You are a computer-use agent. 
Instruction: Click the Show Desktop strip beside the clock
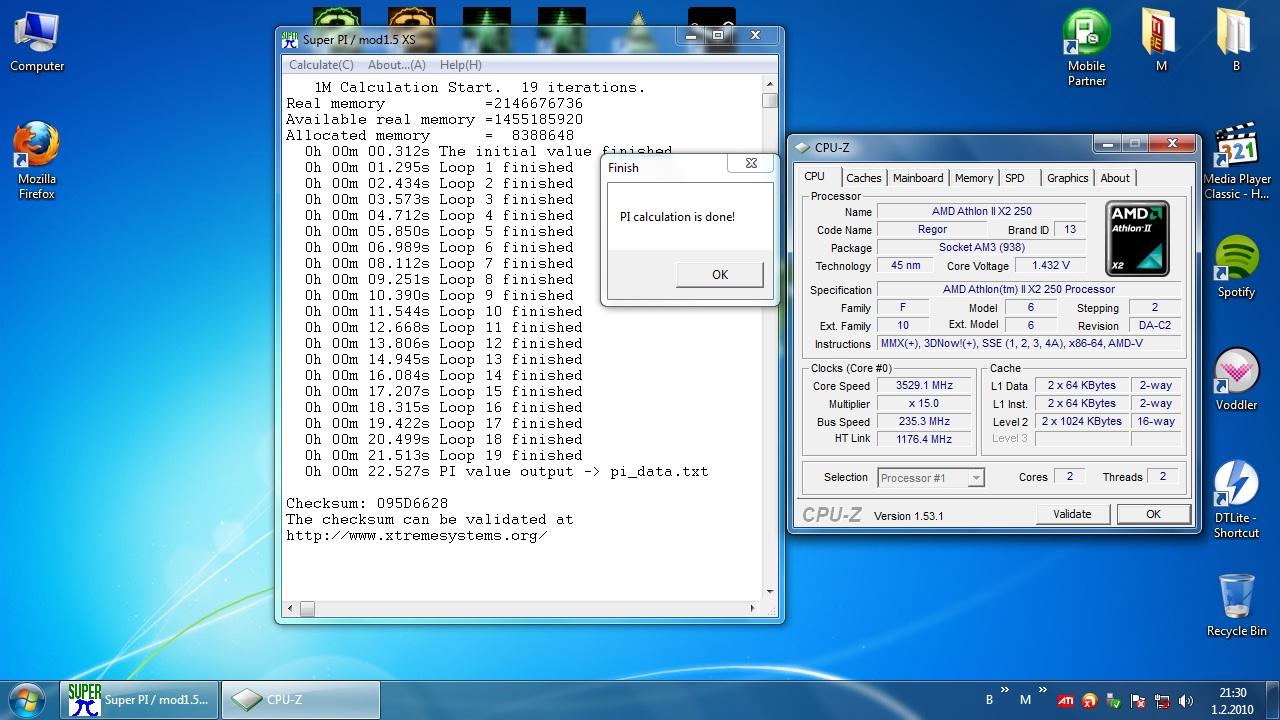pos(1272,700)
